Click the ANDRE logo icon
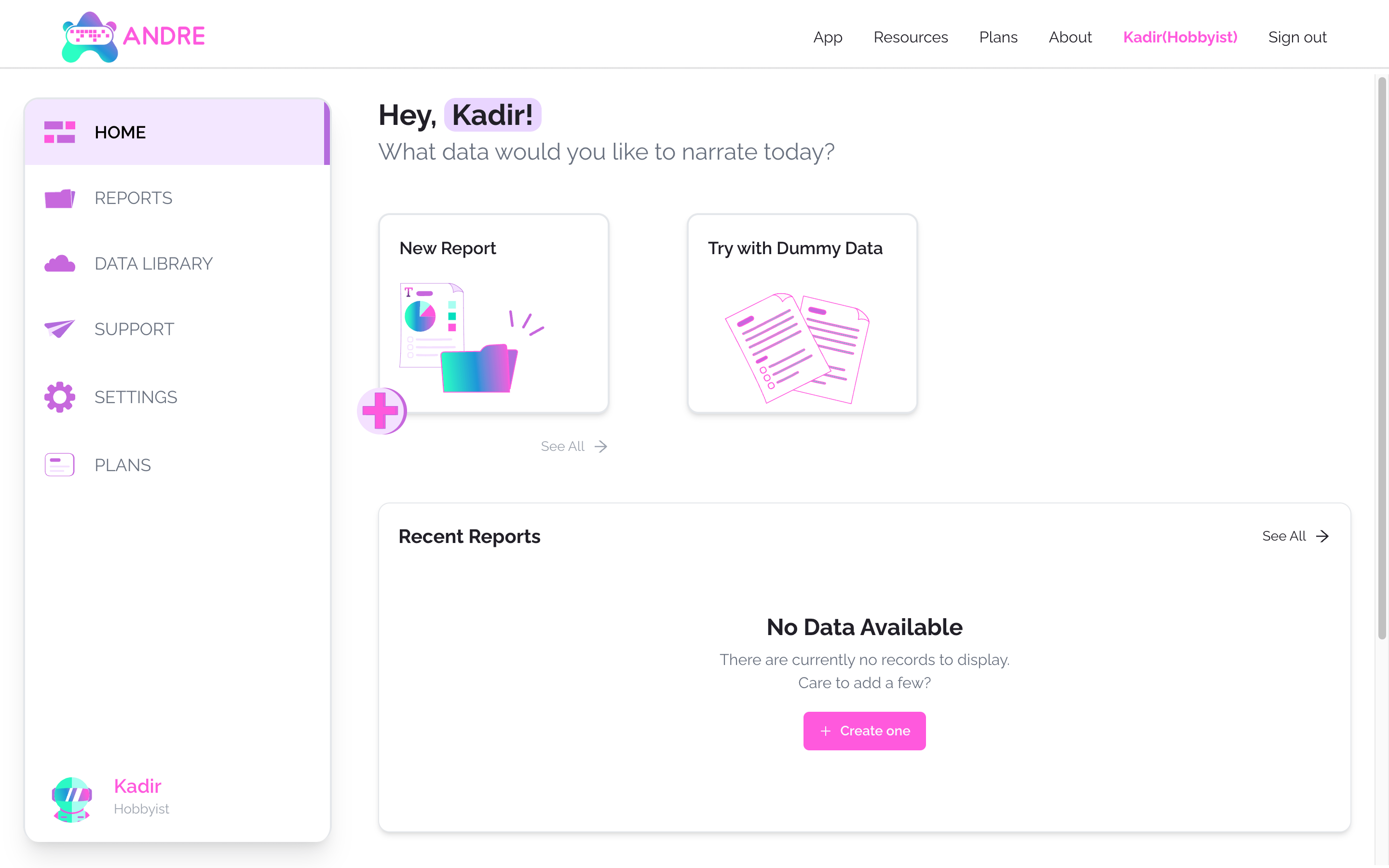This screenshot has height=868, width=1389. pyautogui.click(x=90, y=37)
